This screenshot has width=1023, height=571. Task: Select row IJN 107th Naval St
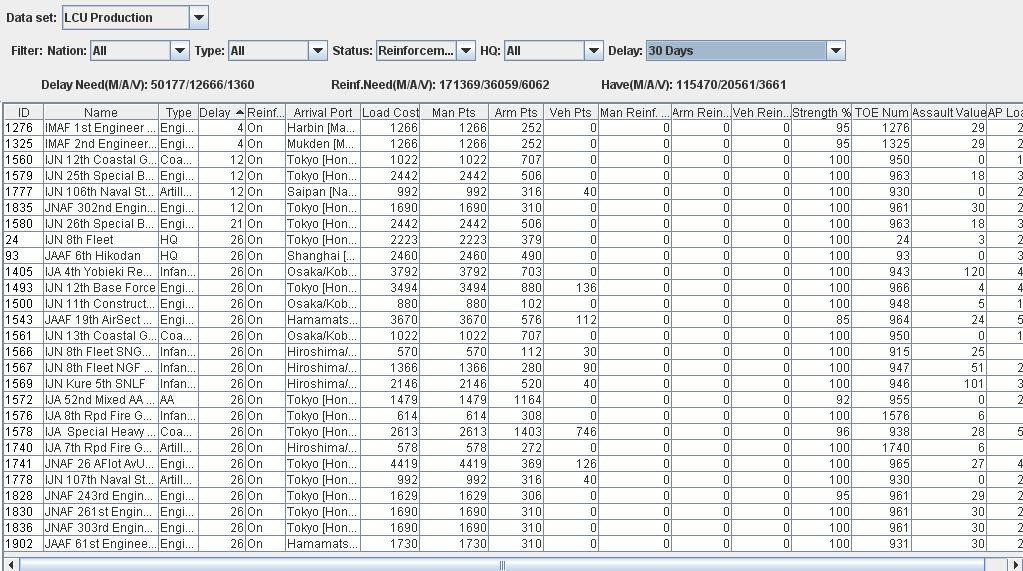[512, 480]
